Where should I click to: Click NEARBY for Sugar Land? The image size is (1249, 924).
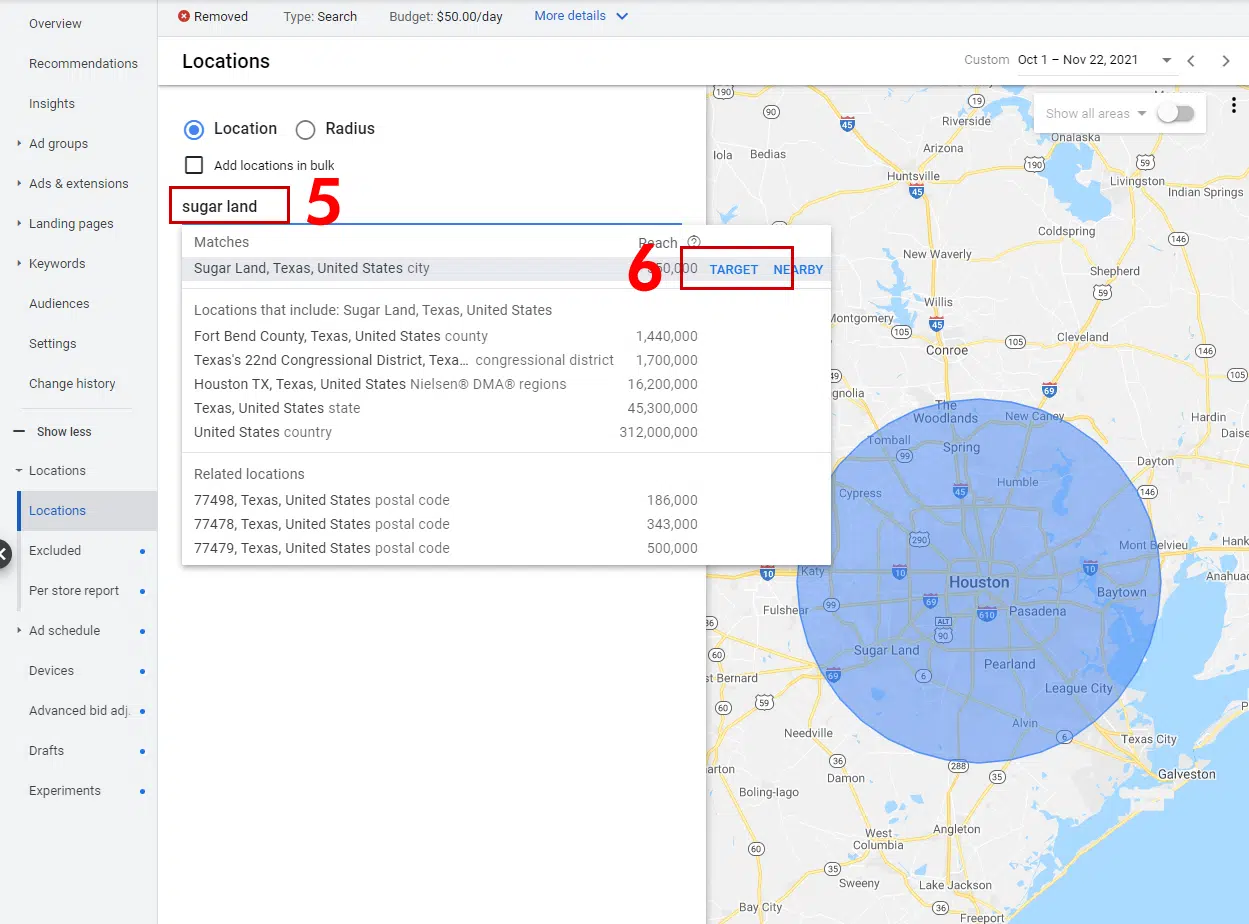(x=798, y=270)
